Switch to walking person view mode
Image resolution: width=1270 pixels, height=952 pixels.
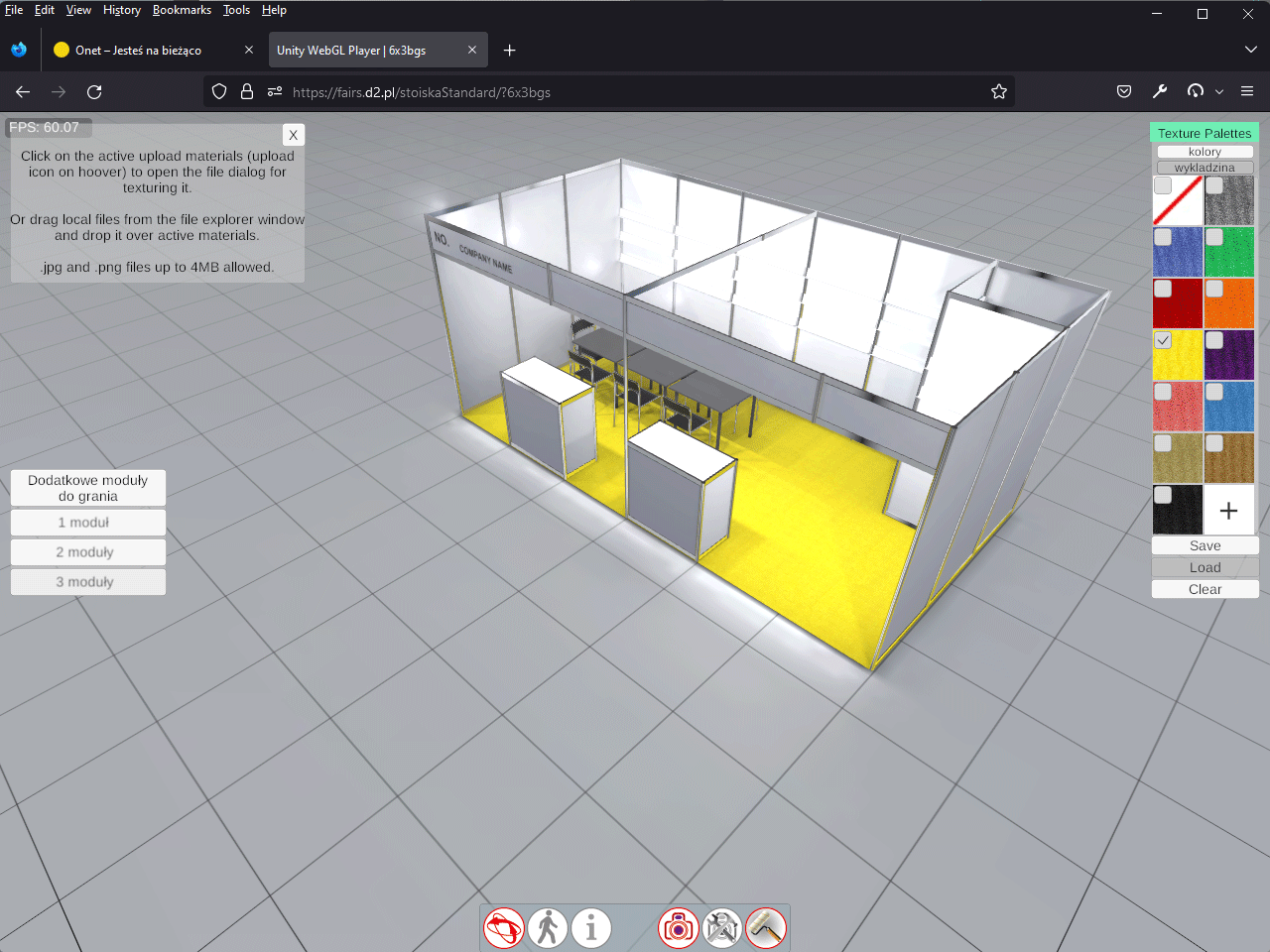(x=548, y=928)
